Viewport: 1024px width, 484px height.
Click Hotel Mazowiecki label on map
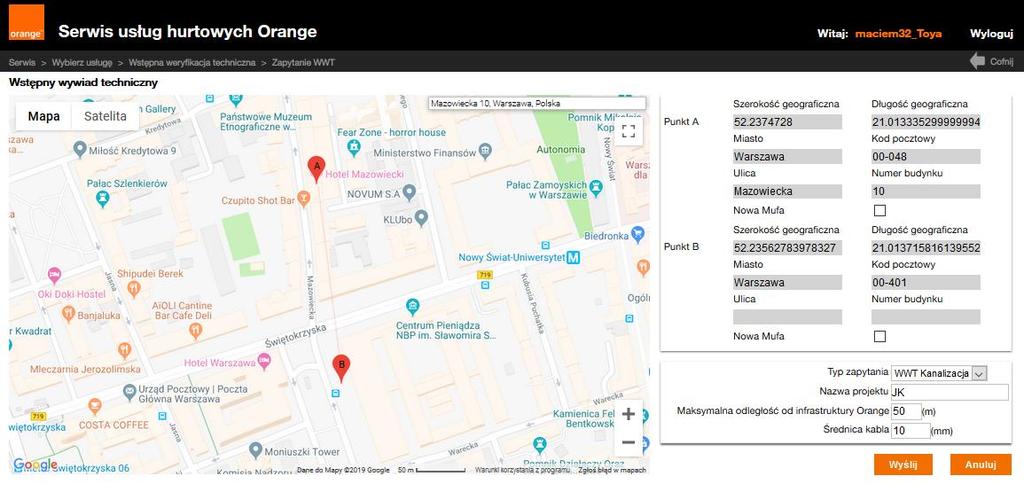click(x=364, y=174)
